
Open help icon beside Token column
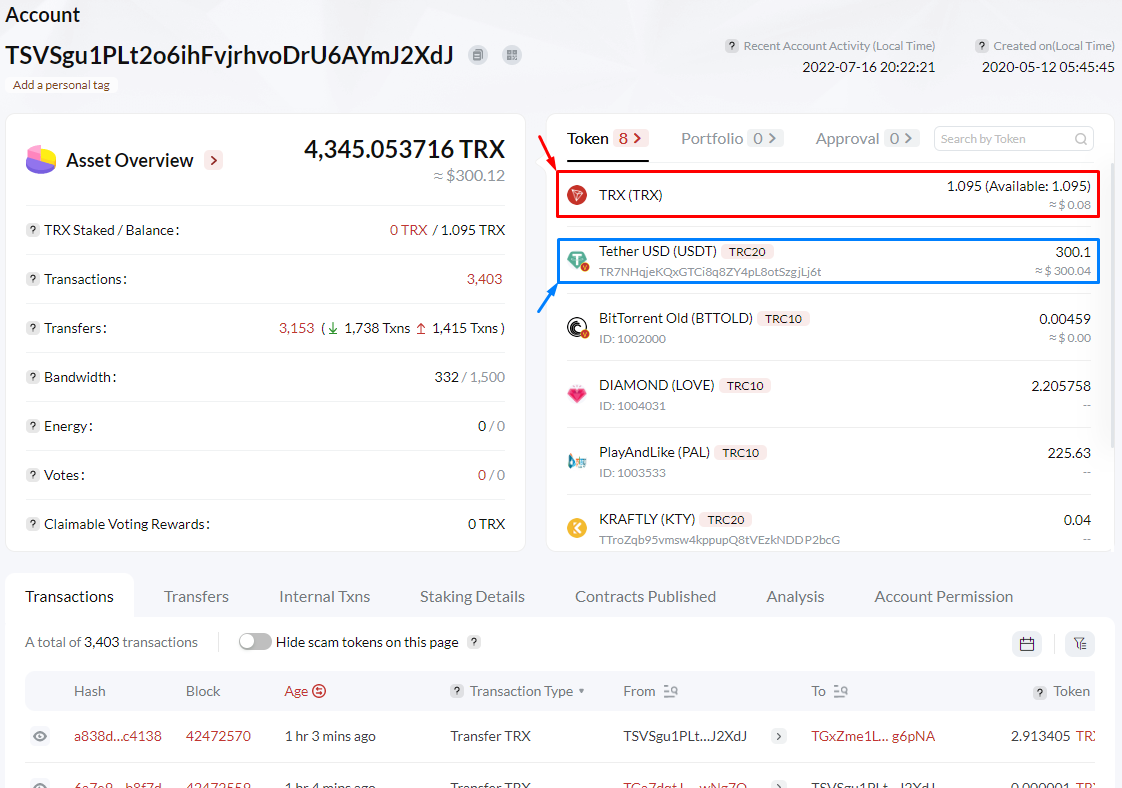click(x=1040, y=692)
